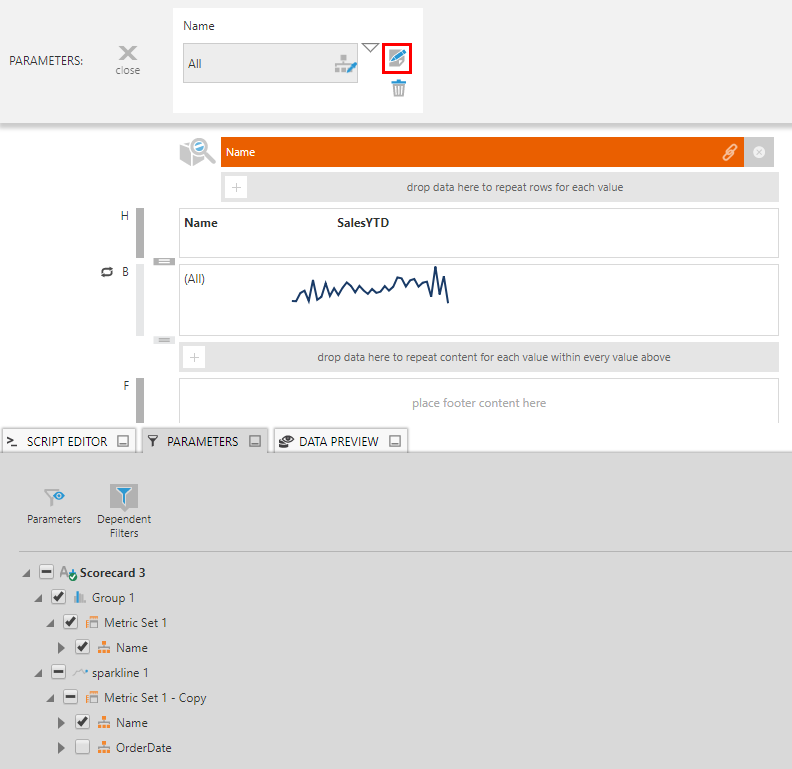Click the (All) body cell
792x769 pixels.
[x=194, y=279]
